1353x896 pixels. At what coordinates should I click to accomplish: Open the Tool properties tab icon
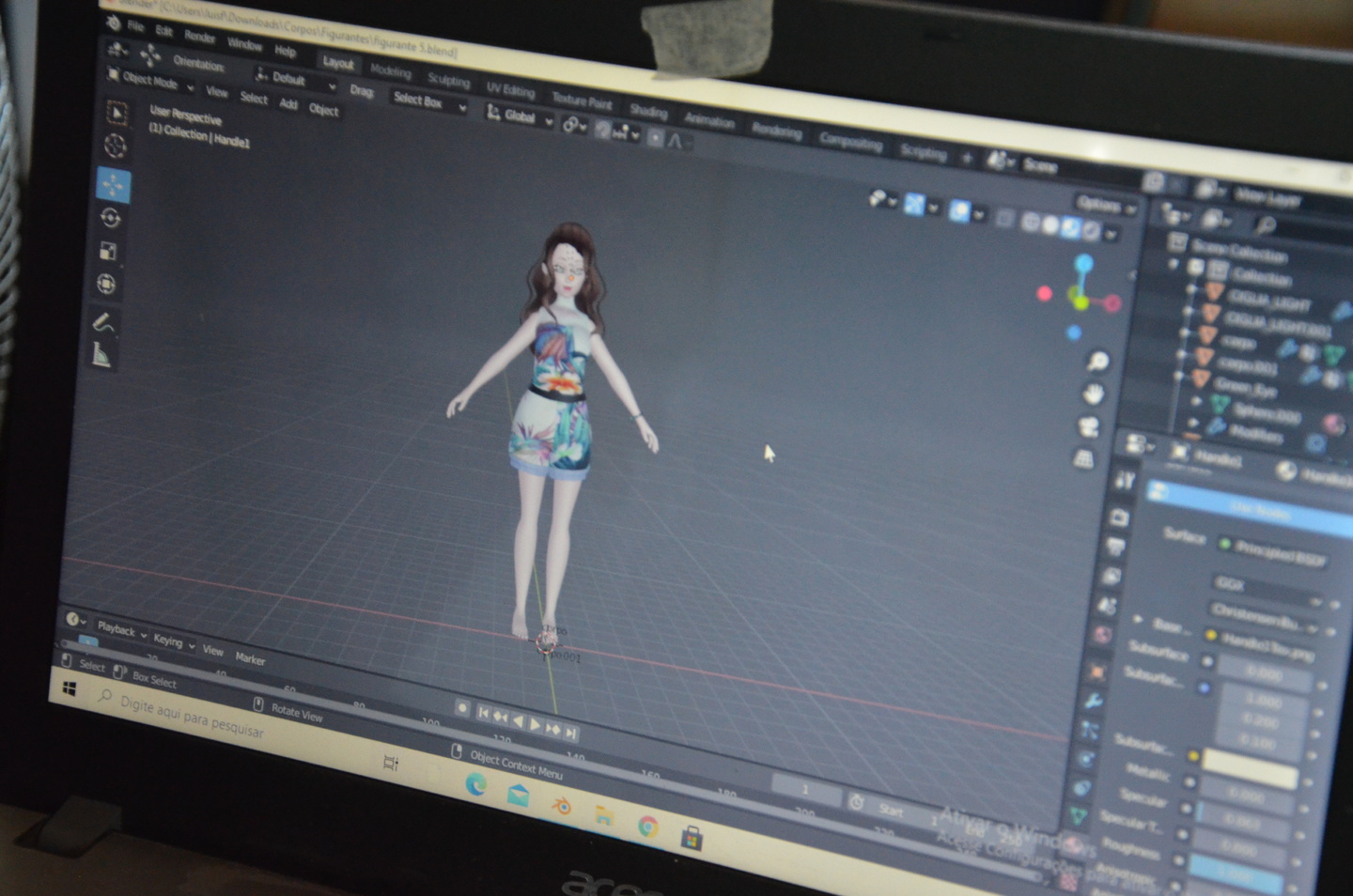(1124, 482)
